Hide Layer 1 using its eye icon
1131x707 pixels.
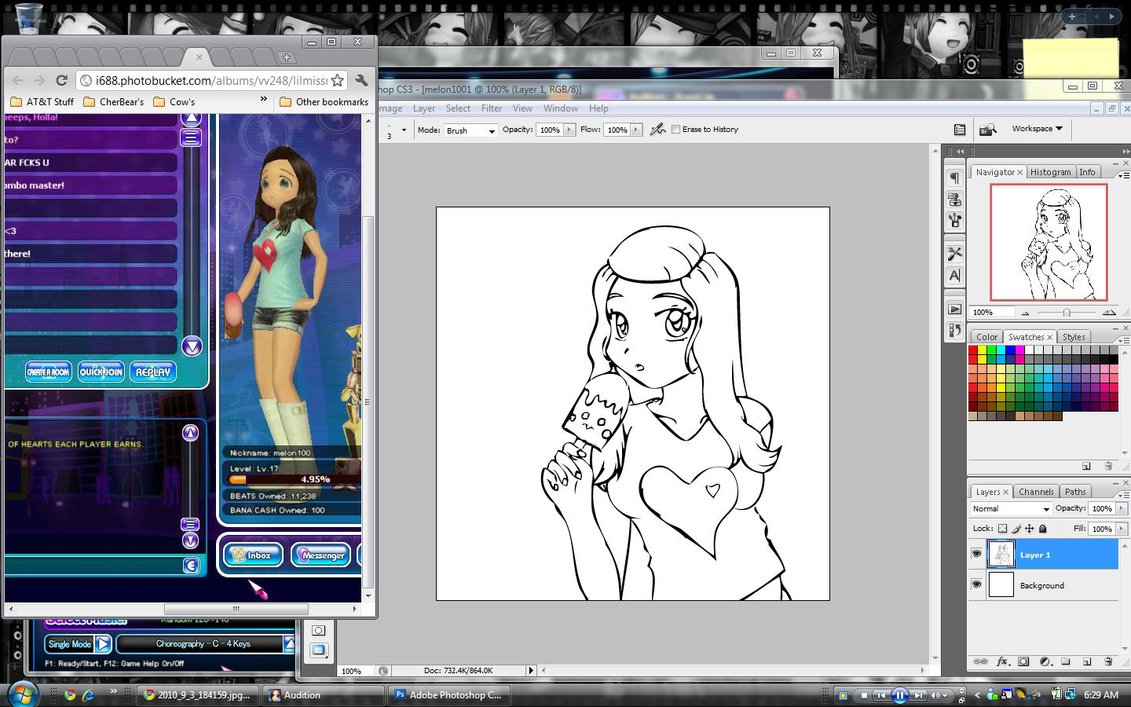pos(977,554)
